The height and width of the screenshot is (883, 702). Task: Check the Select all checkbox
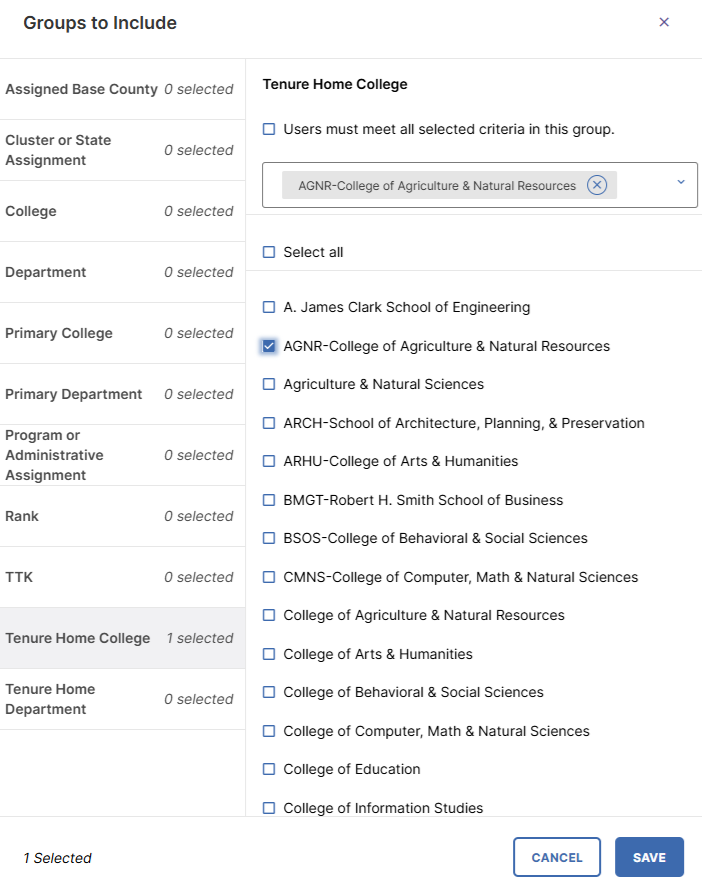268,252
